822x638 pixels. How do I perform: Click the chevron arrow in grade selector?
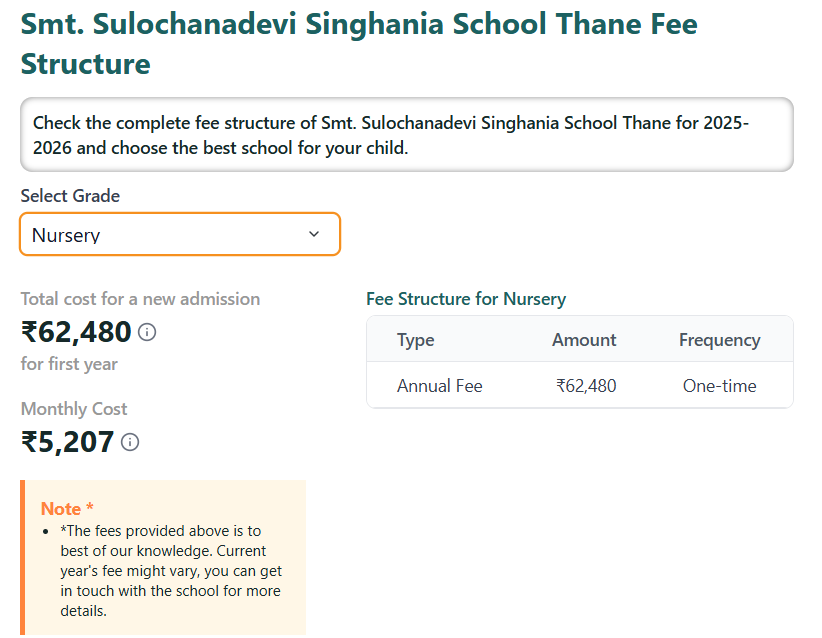point(314,234)
